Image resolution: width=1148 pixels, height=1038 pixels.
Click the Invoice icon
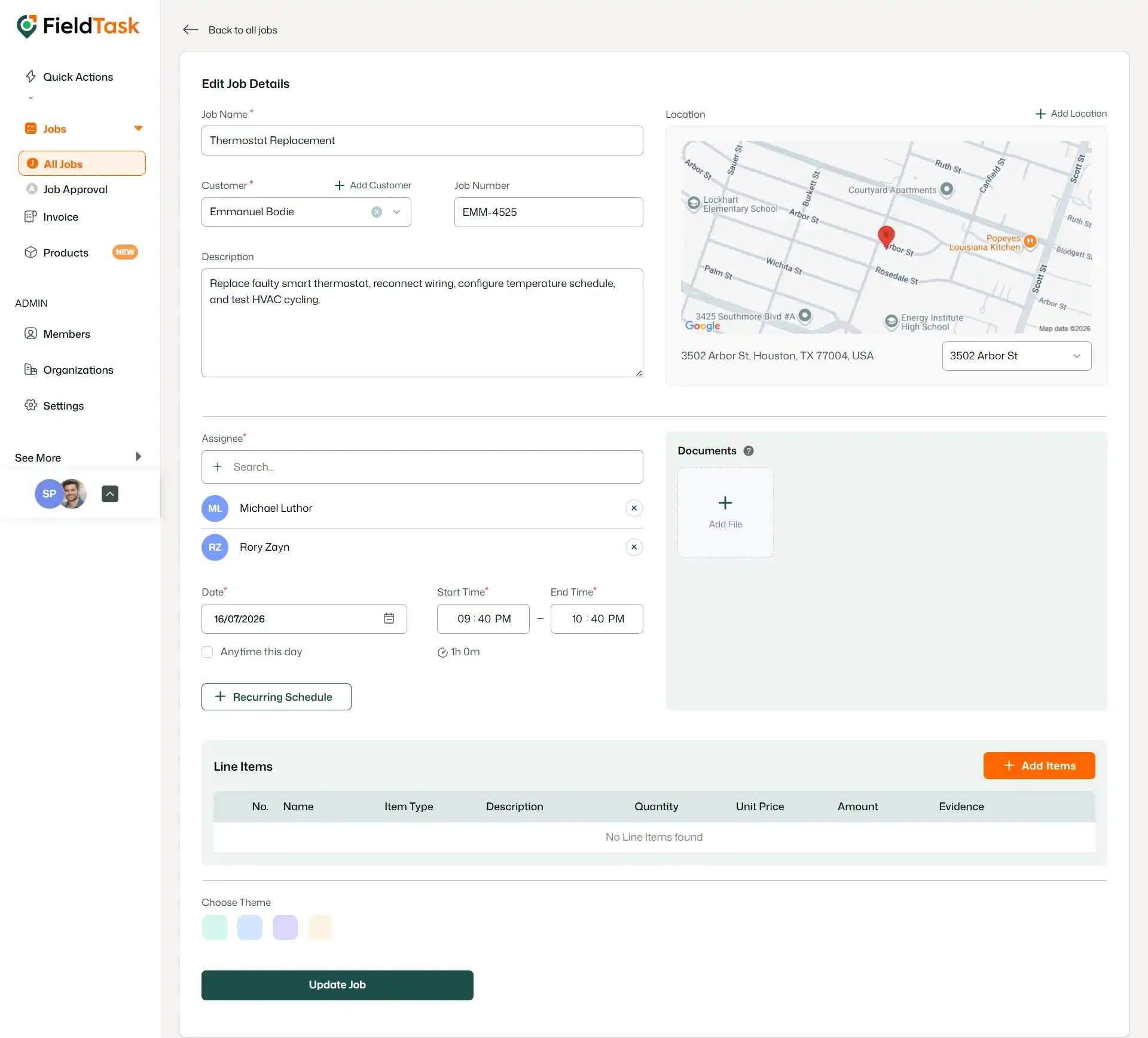(30, 216)
